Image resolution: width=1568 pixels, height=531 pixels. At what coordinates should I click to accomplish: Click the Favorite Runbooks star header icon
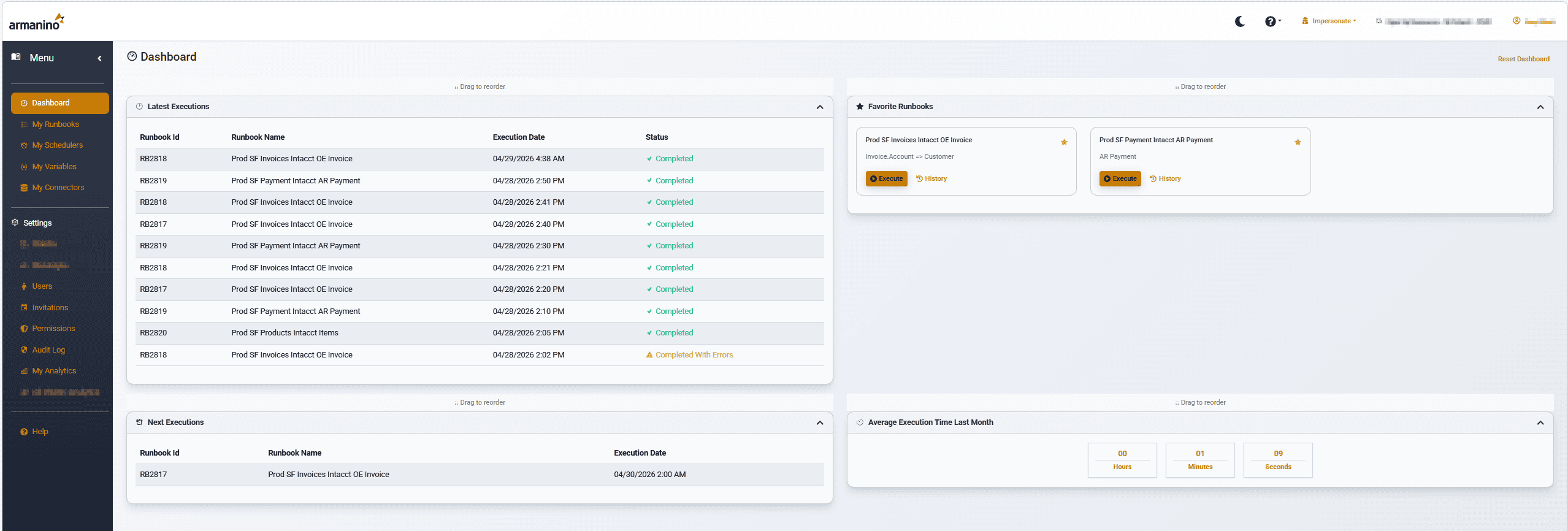click(860, 107)
